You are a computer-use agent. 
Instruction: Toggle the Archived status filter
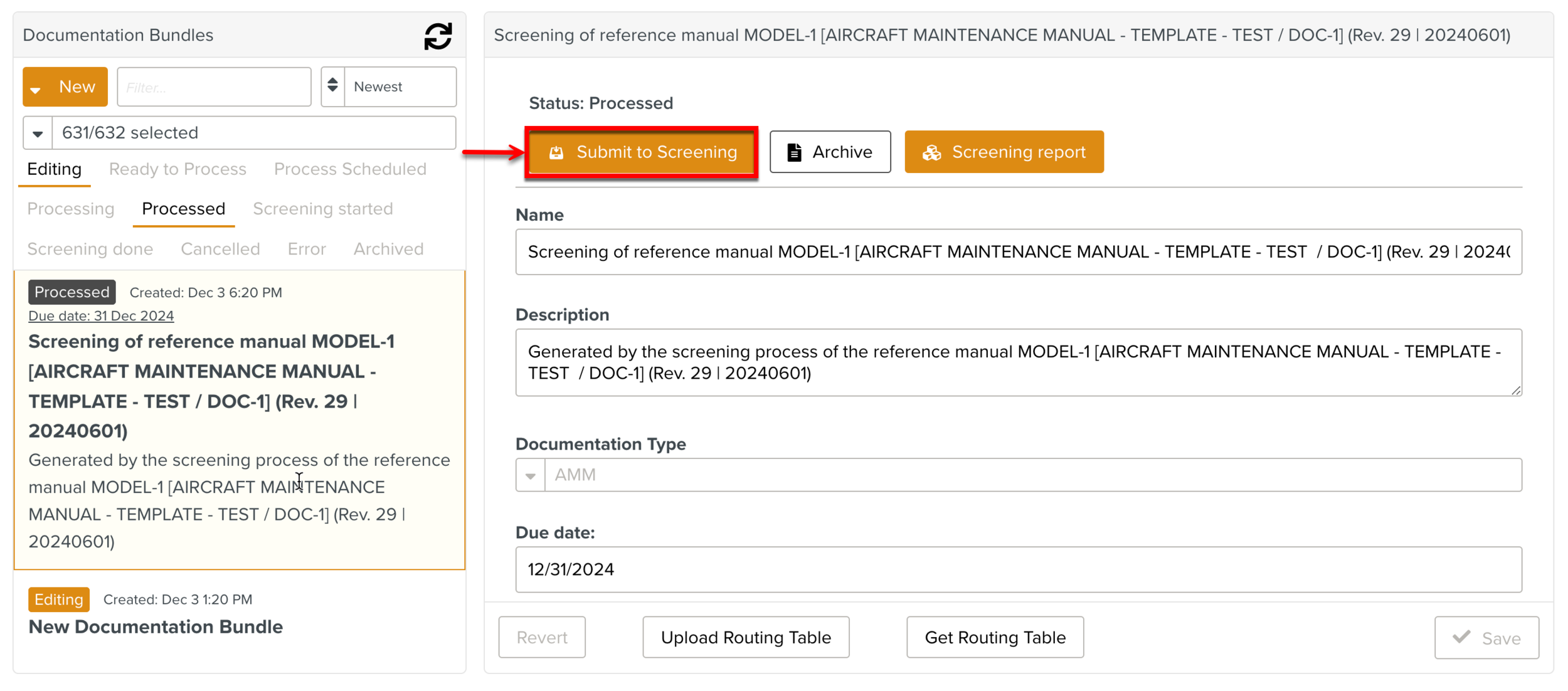tap(388, 249)
